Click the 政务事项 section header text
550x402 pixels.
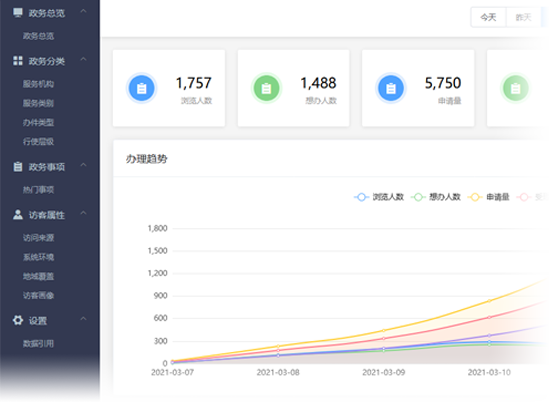[47, 167]
